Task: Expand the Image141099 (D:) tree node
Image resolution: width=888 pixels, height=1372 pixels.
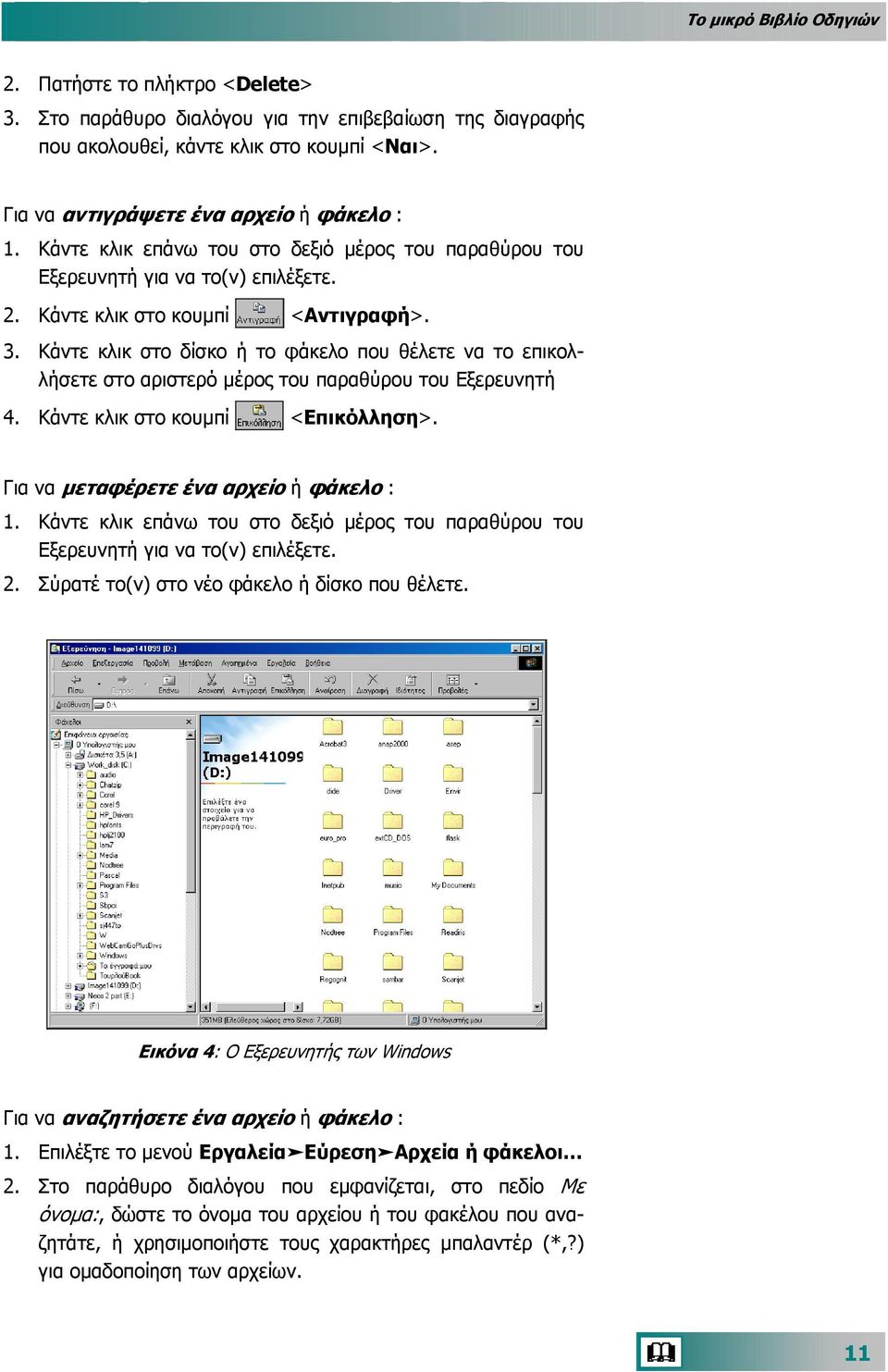Action: (x=68, y=986)
